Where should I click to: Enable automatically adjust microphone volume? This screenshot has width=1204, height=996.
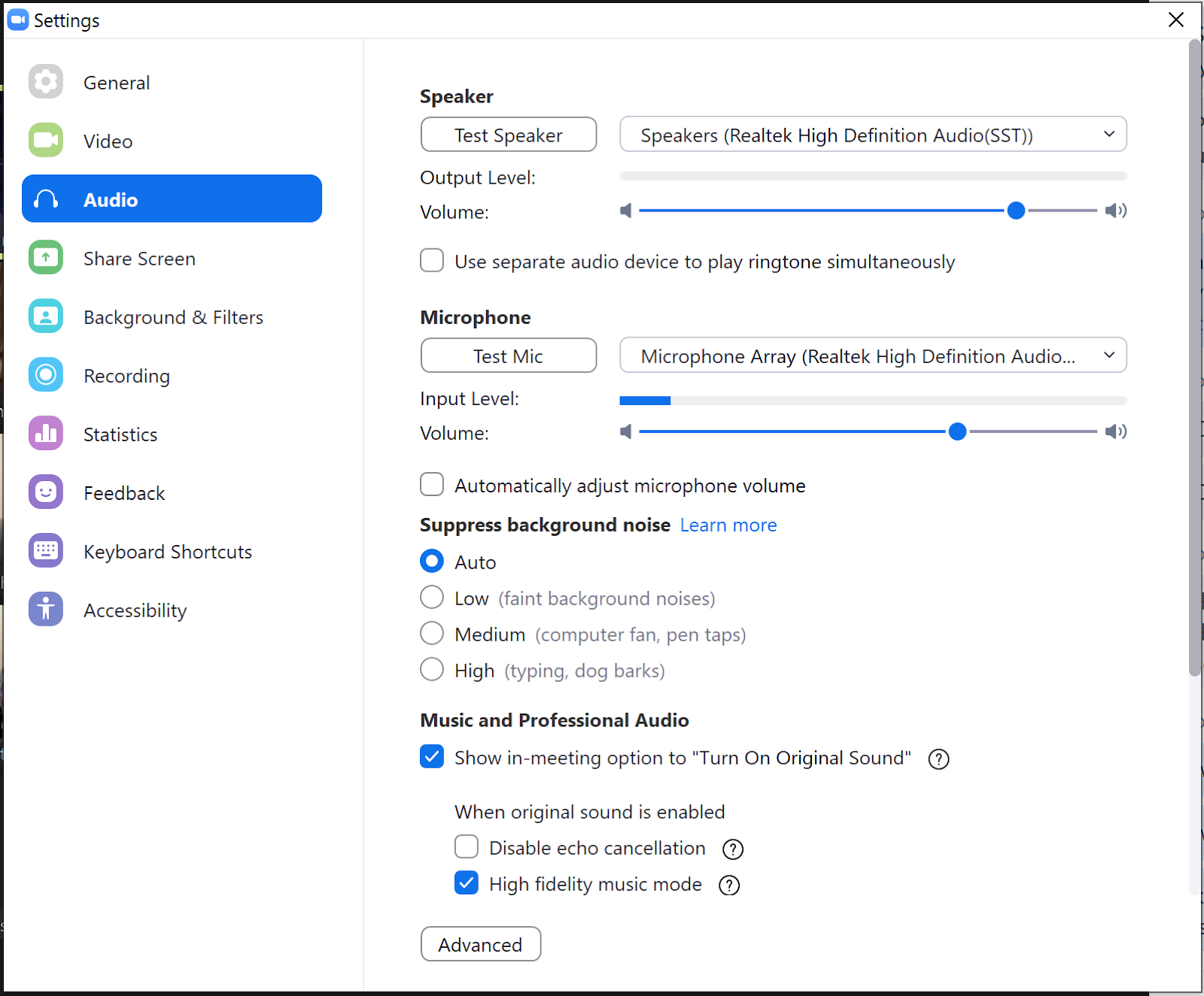tap(432, 485)
